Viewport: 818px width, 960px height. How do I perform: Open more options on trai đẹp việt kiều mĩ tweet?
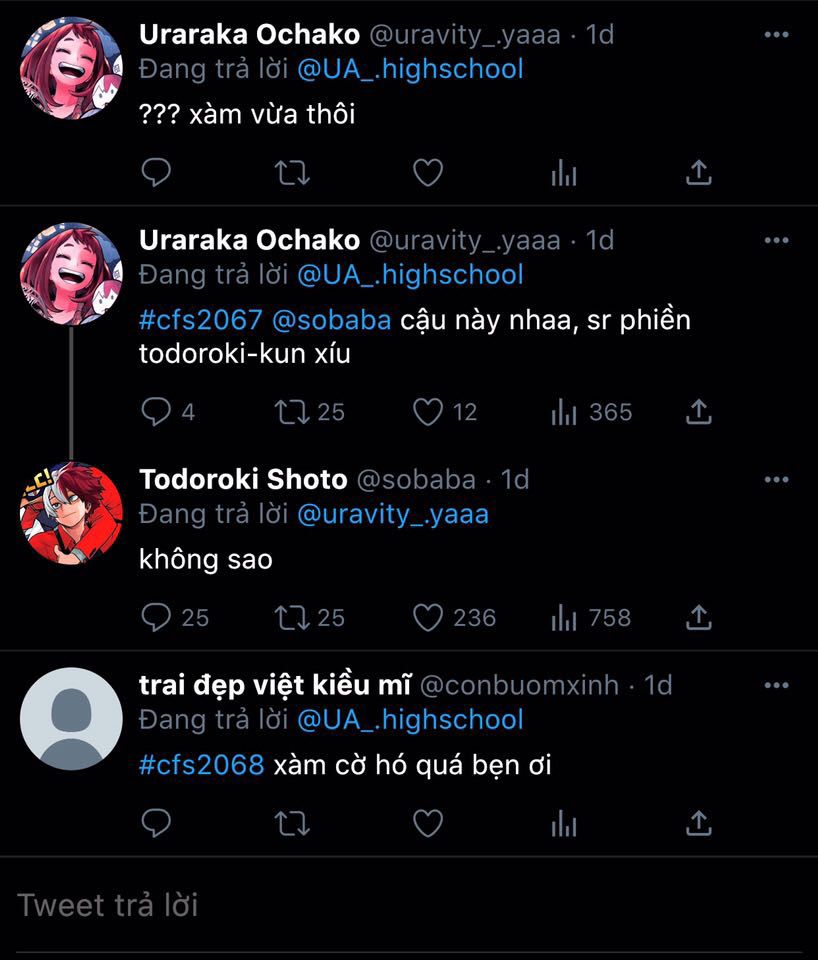pyautogui.click(x=776, y=686)
